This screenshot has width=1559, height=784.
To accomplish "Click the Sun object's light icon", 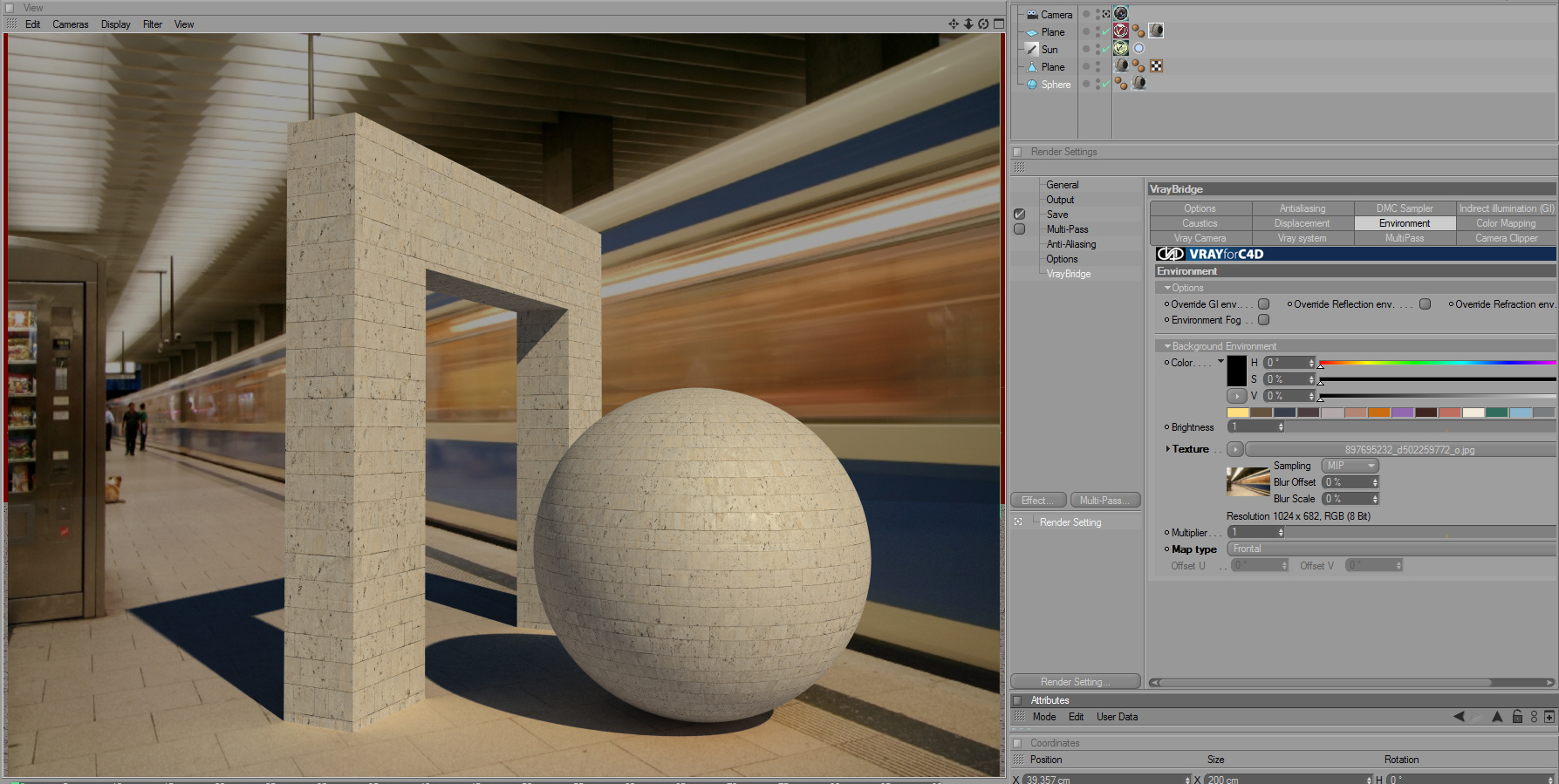I will click(1032, 50).
